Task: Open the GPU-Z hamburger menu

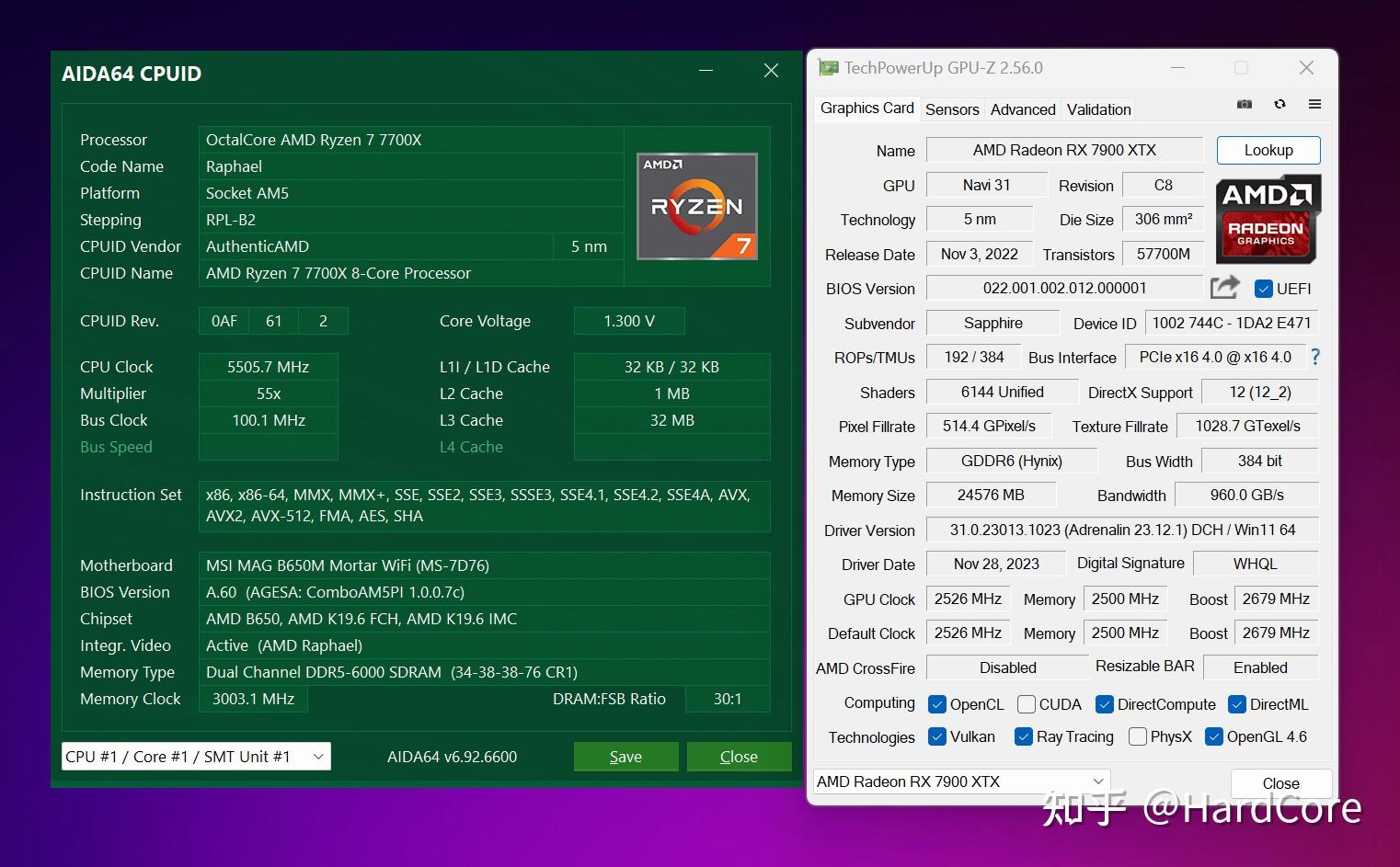Action: [x=1314, y=105]
